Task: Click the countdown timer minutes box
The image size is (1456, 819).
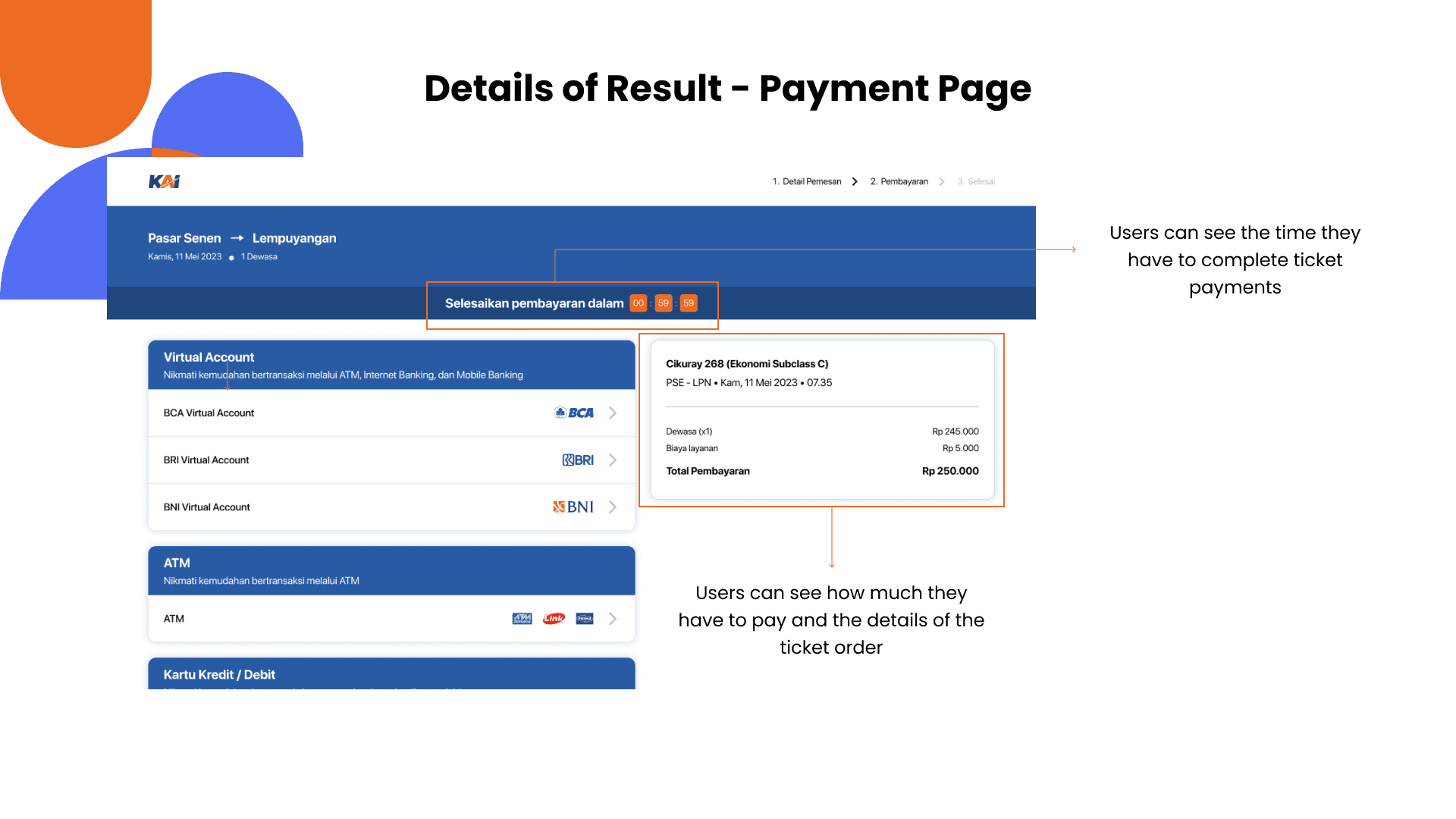Action: (x=664, y=303)
